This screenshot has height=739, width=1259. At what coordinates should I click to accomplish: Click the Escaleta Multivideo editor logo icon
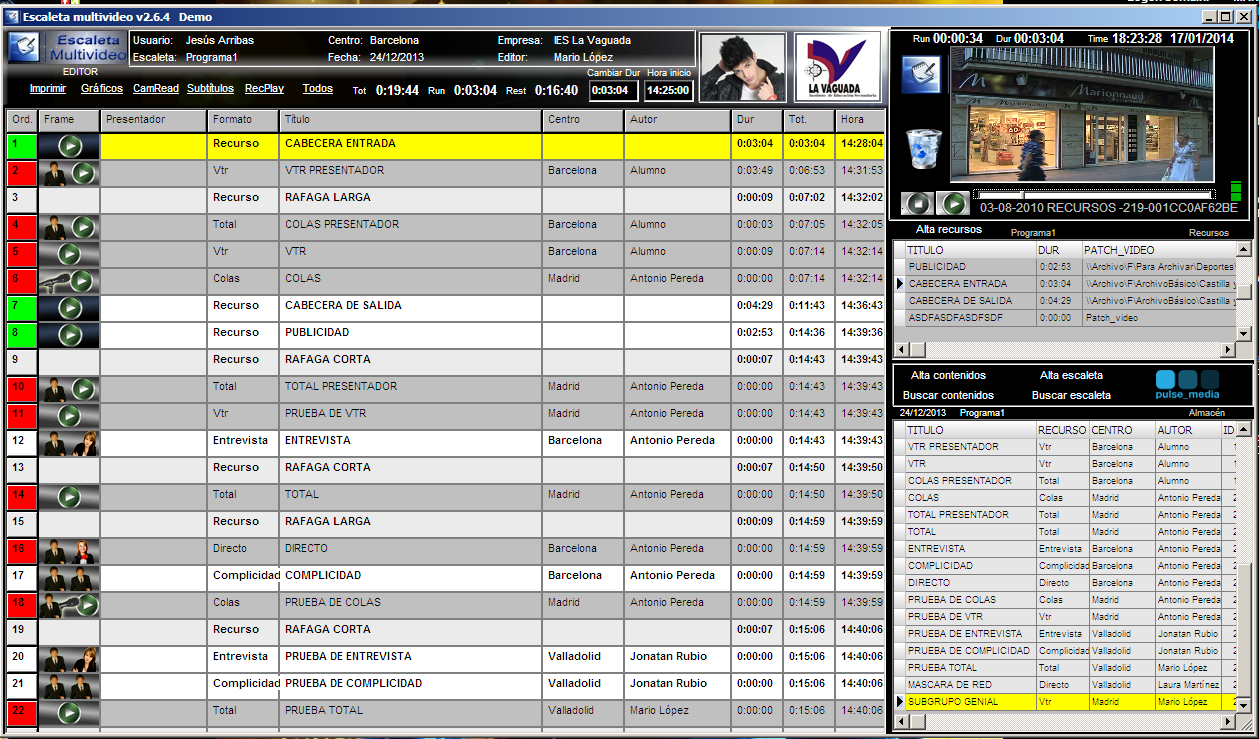coord(25,48)
